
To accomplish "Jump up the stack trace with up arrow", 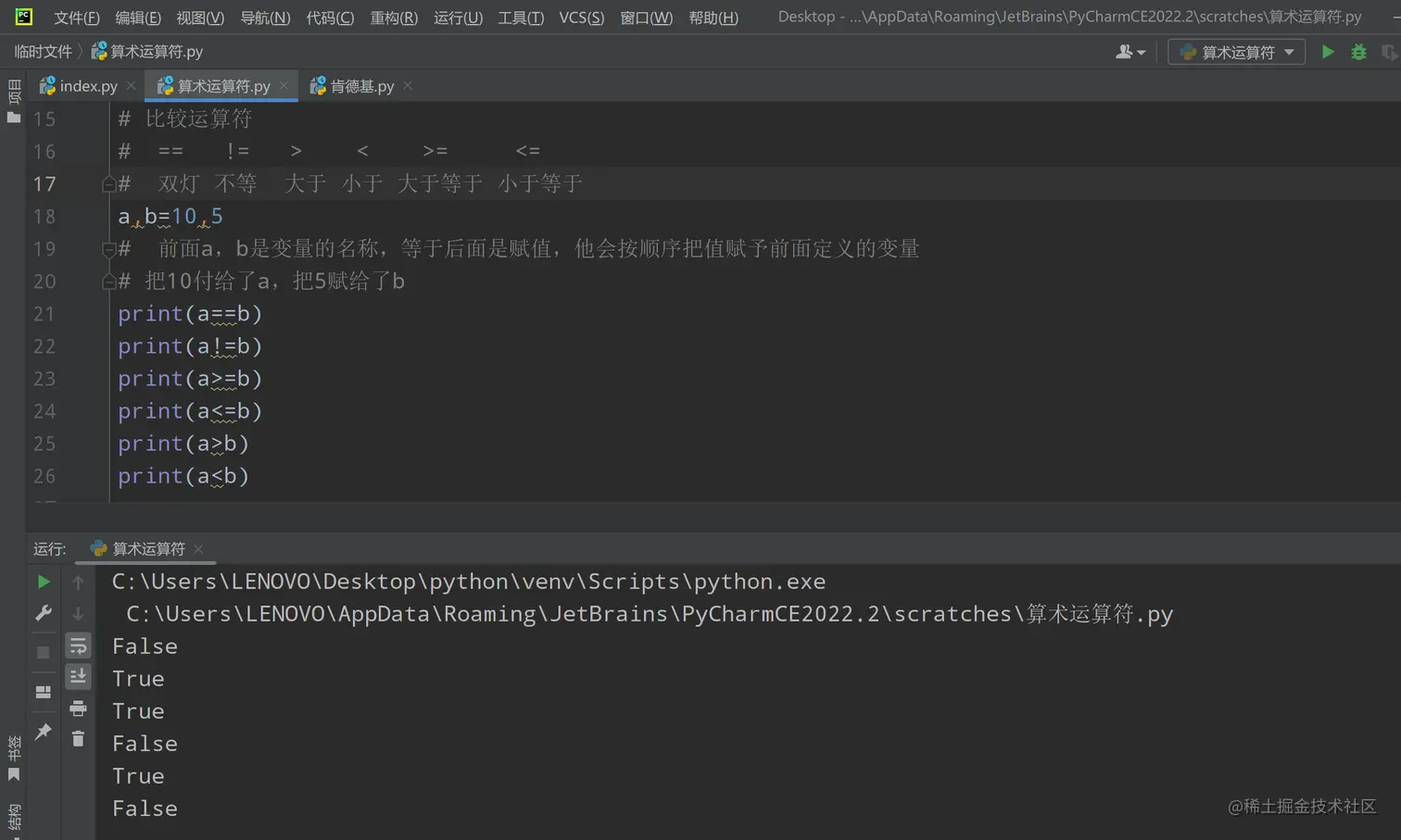I will pos(78,582).
